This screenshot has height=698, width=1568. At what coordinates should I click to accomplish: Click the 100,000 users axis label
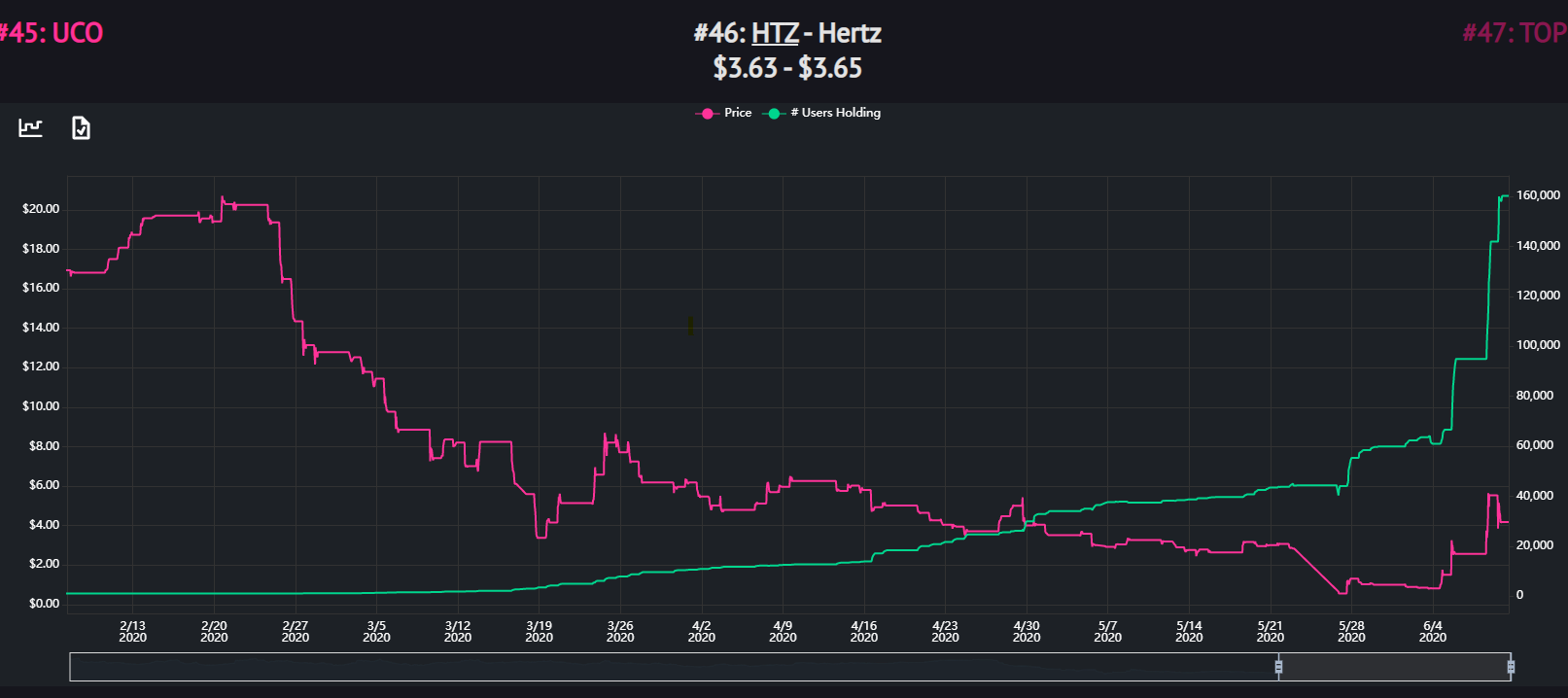(x=1538, y=345)
